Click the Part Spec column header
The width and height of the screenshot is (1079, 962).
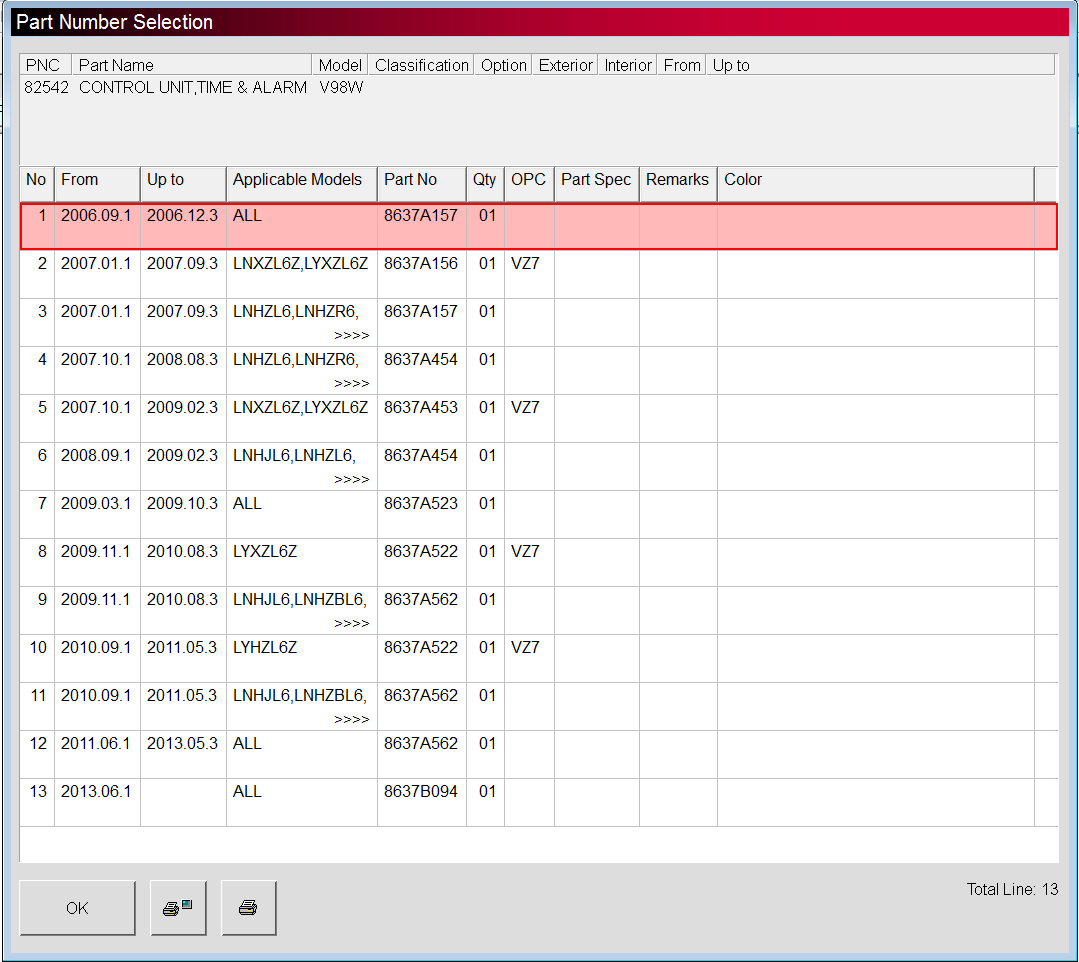[x=596, y=180]
